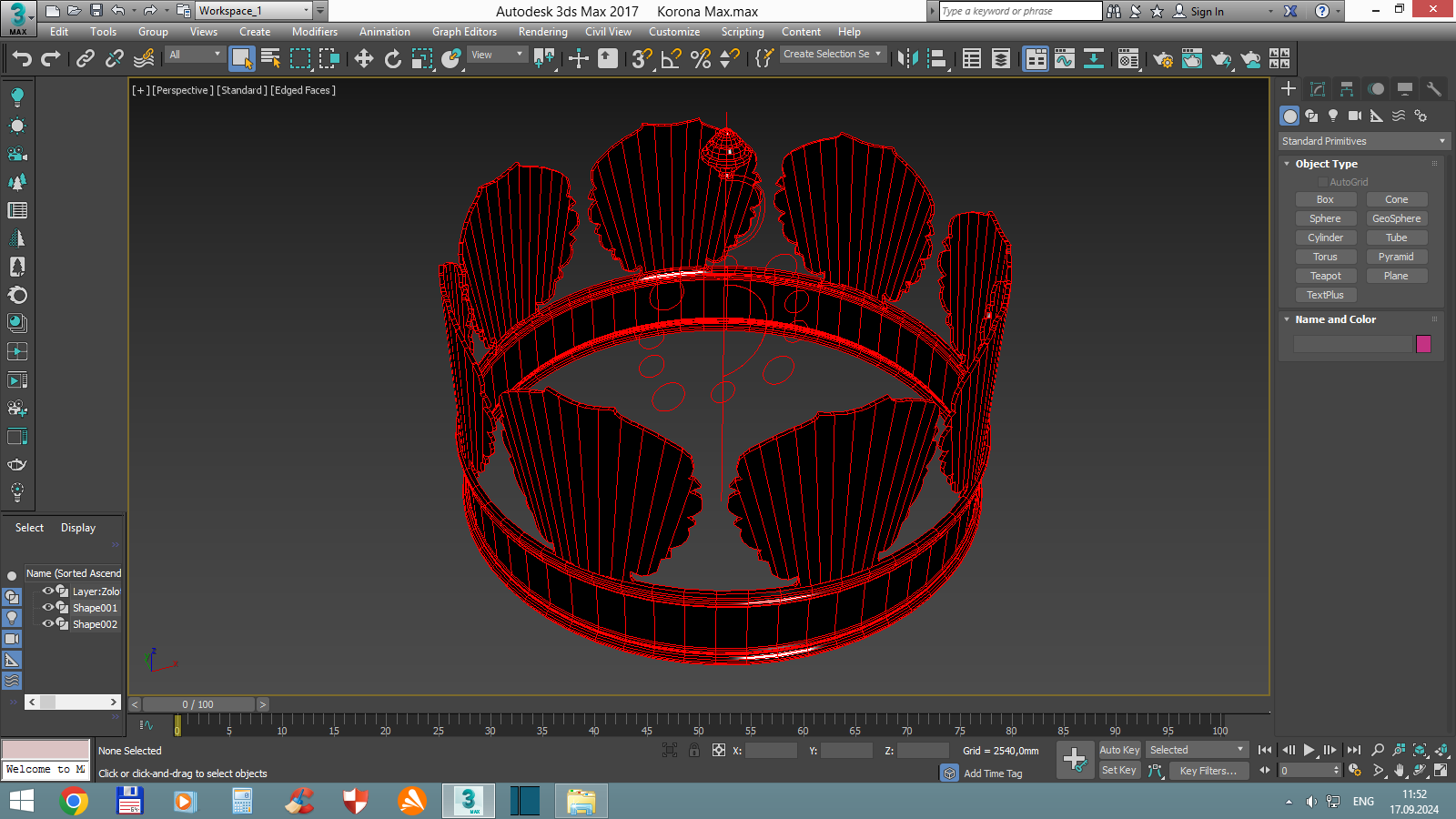Image resolution: width=1456 pixels, height=819 pixels.
Task: Open the Workspace_1 dropdown
Action: (254, 11)
